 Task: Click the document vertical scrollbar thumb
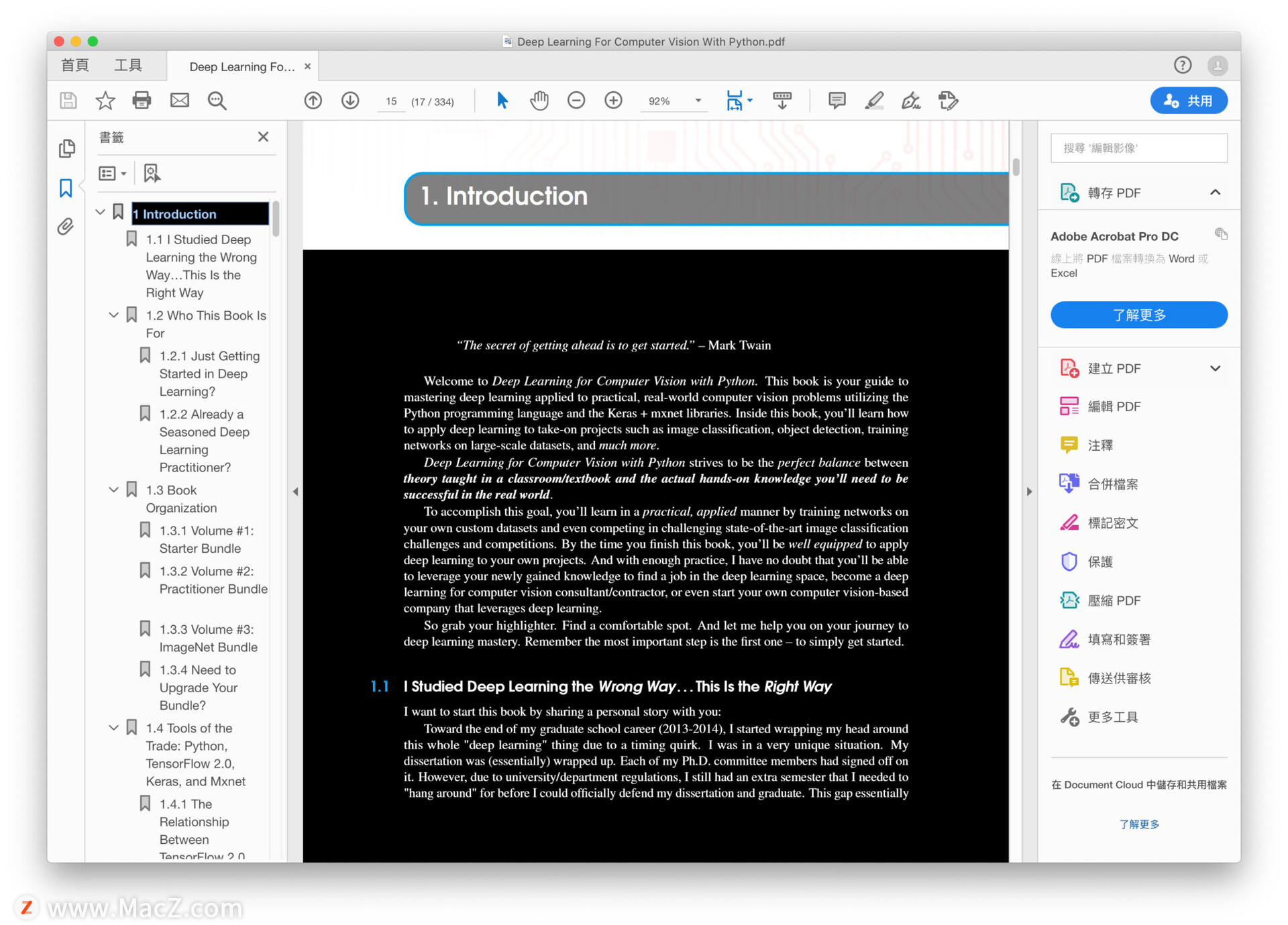pyautogui.click(x=1016, y=166)
